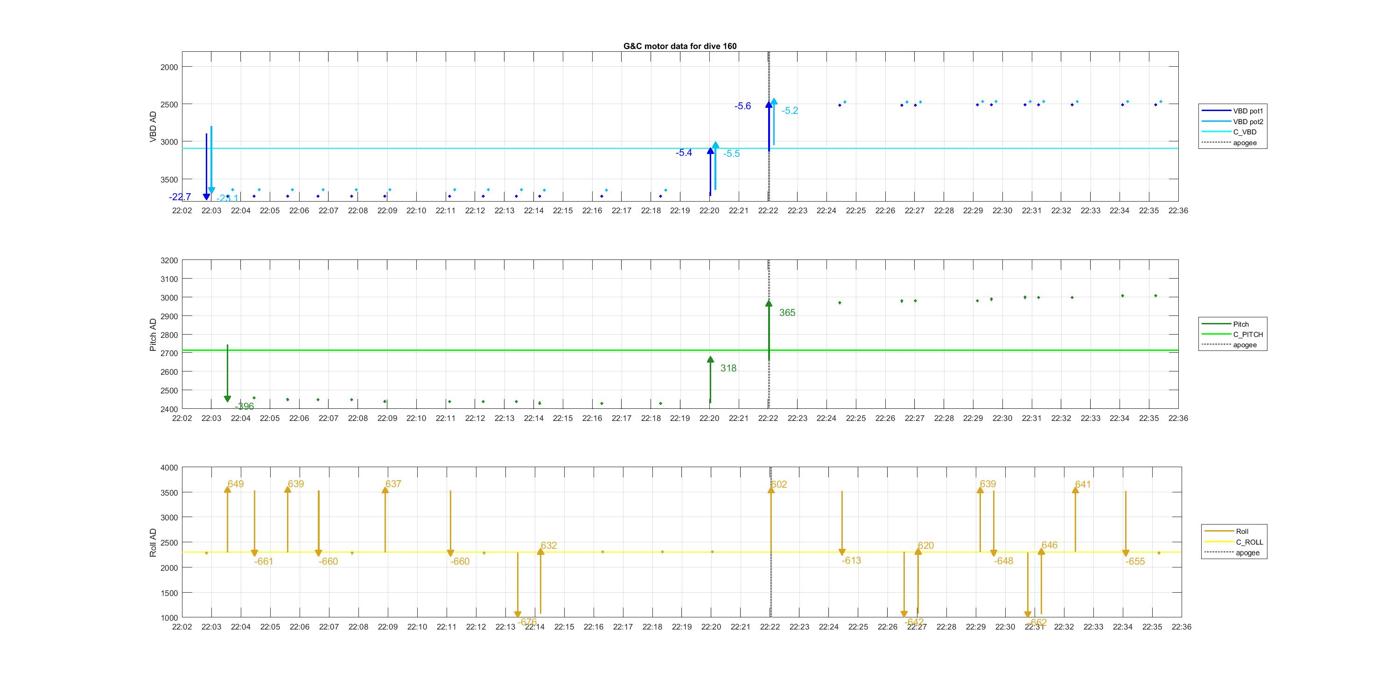The height and width of the screenshot is (693, 1400).
Task: Click the '620' roll data label
Action: point(925,546)
